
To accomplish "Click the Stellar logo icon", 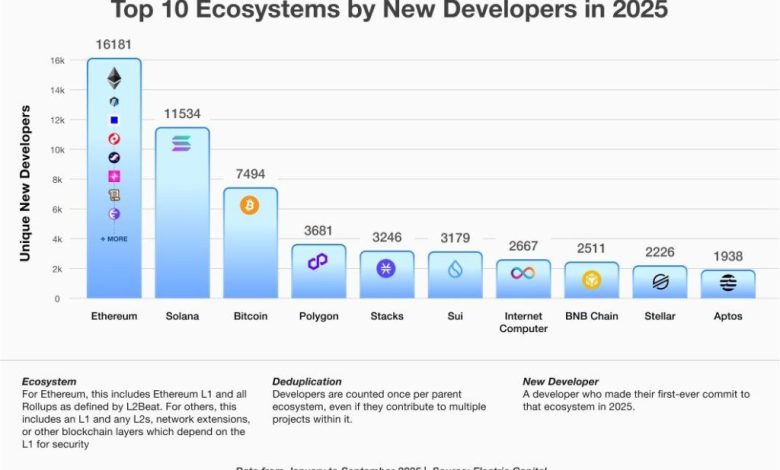I will [x=660, y=282].
